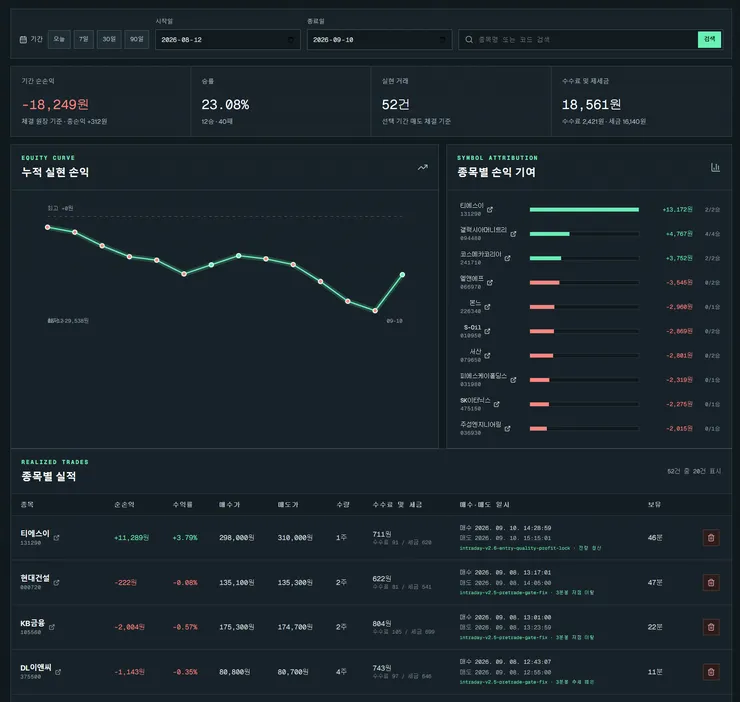Click the 수익률 column header
Image resolution: width=740 pixels, height=702 pixels.
[183, 505]
